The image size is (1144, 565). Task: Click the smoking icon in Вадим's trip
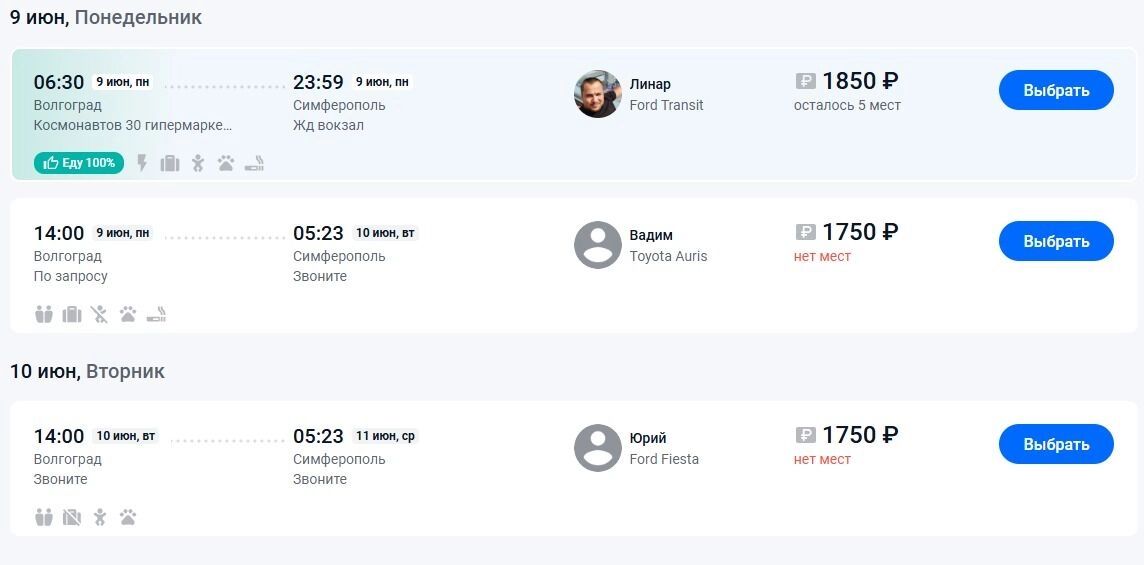[156, 314]
